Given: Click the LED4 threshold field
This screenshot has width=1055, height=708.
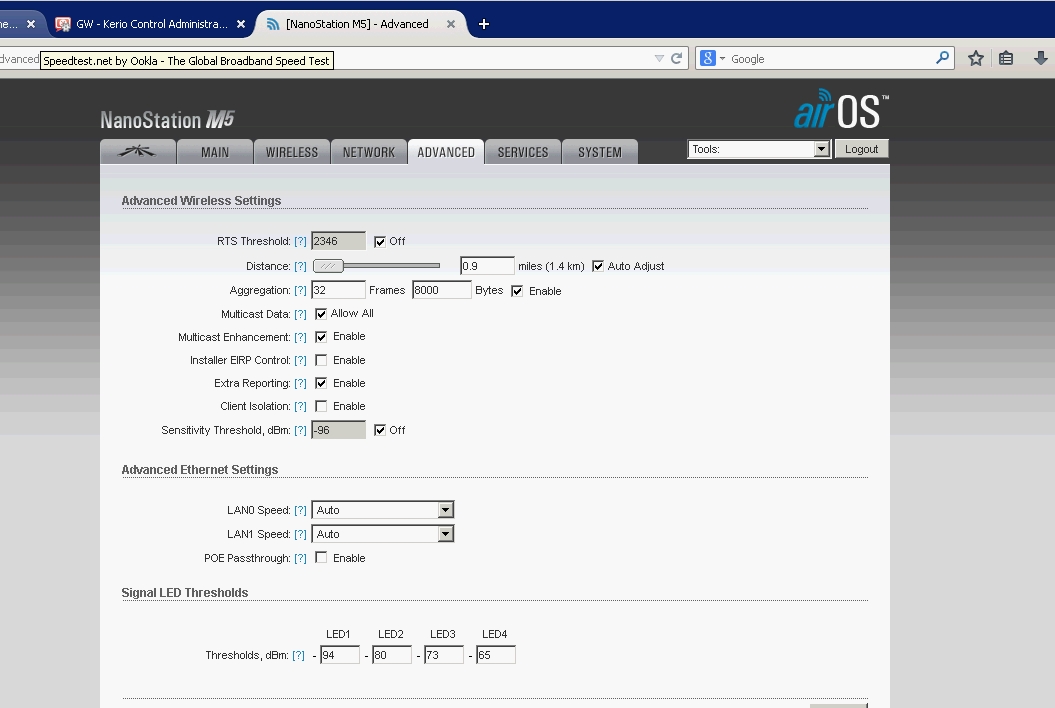Looking at the screenshot, I should (496, 655).
